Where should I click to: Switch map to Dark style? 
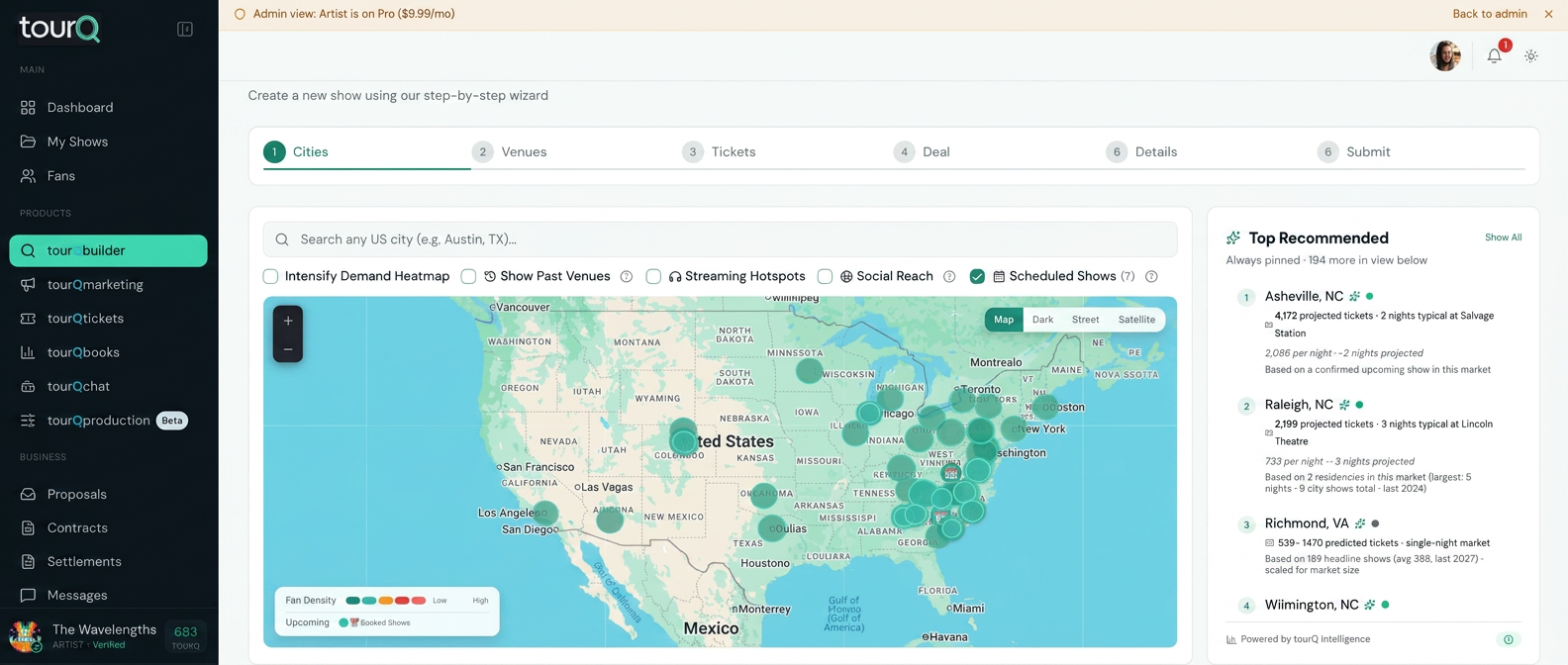1043,320
